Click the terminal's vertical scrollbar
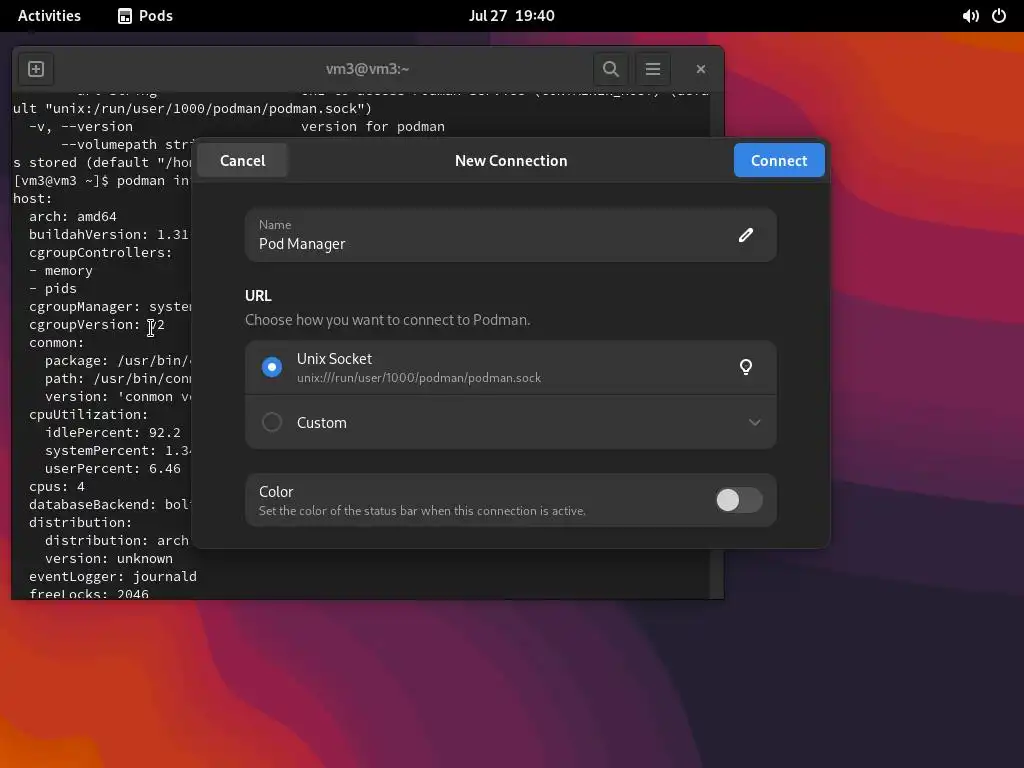The height and width of the screenshot is (768, 1024). [717, 345]
